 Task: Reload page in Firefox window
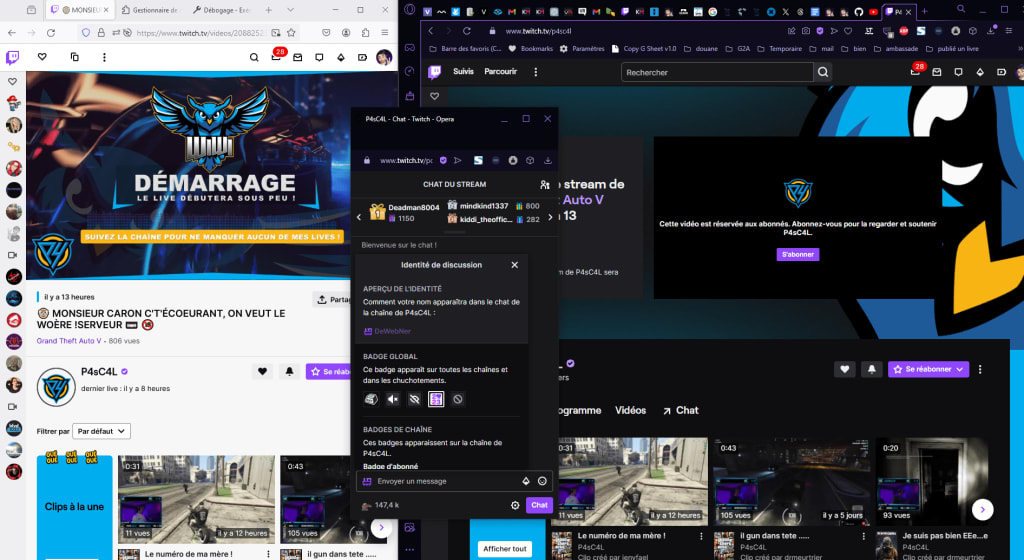click(51, 33)
